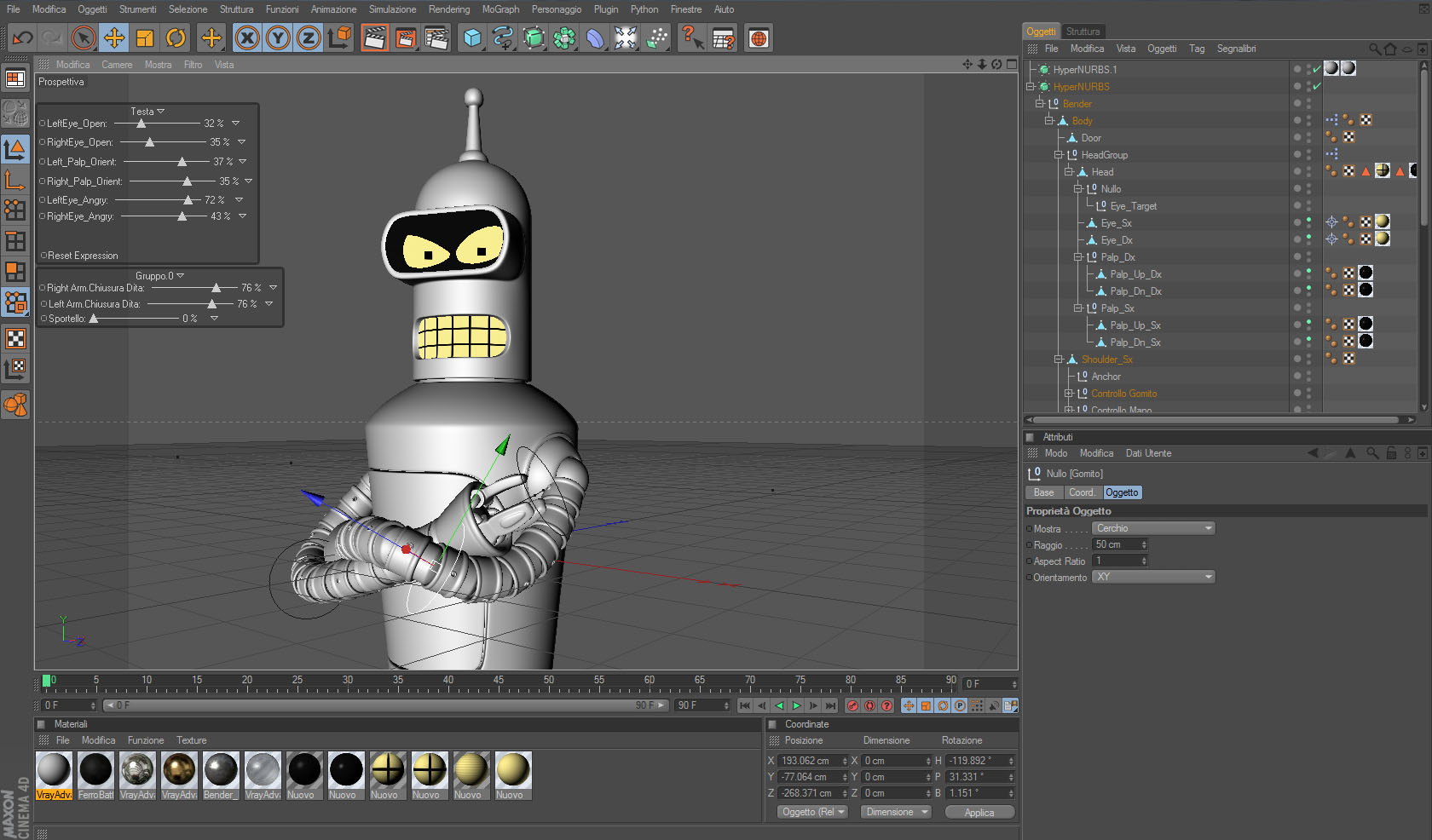Open the Oggetto (Rel) coordinate dropdown
The image size is (1432, 840).
(x=812, y=812)
